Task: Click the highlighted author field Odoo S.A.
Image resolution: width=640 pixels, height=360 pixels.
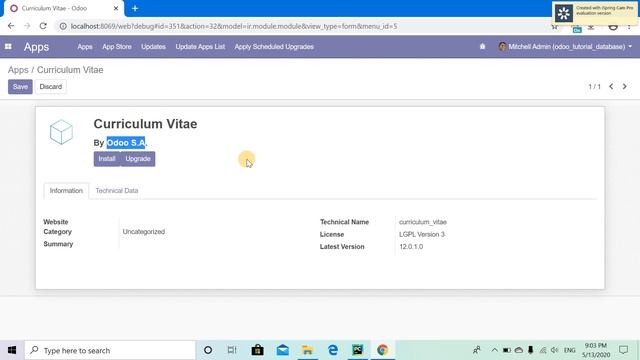Action: click(x=126, y=142)
